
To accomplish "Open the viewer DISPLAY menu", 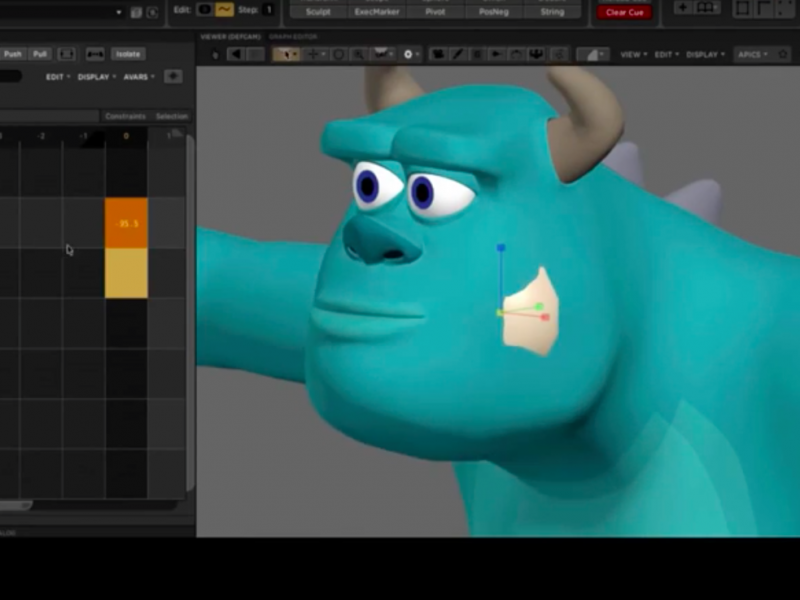I will [705, 55].
